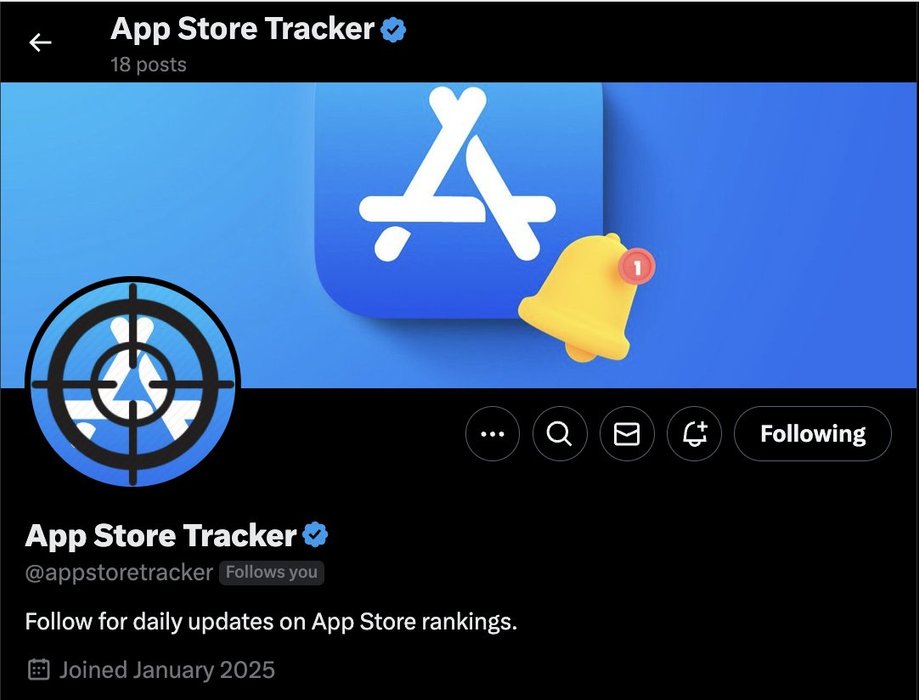Turn on post notifications with bell-plus icon

694,434
